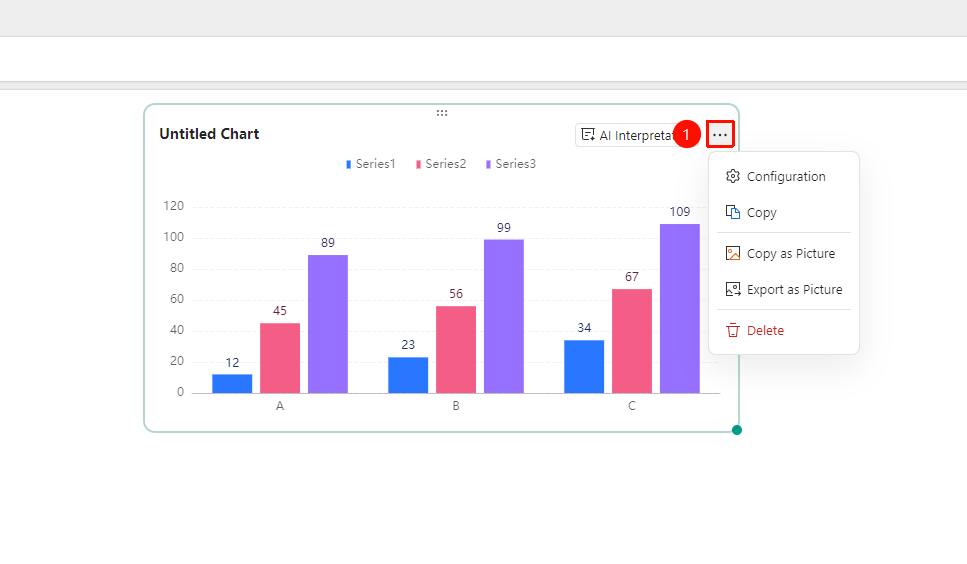Click the Copy documents icon
This screenshot has height=564, width=967.
click(733, 212)
